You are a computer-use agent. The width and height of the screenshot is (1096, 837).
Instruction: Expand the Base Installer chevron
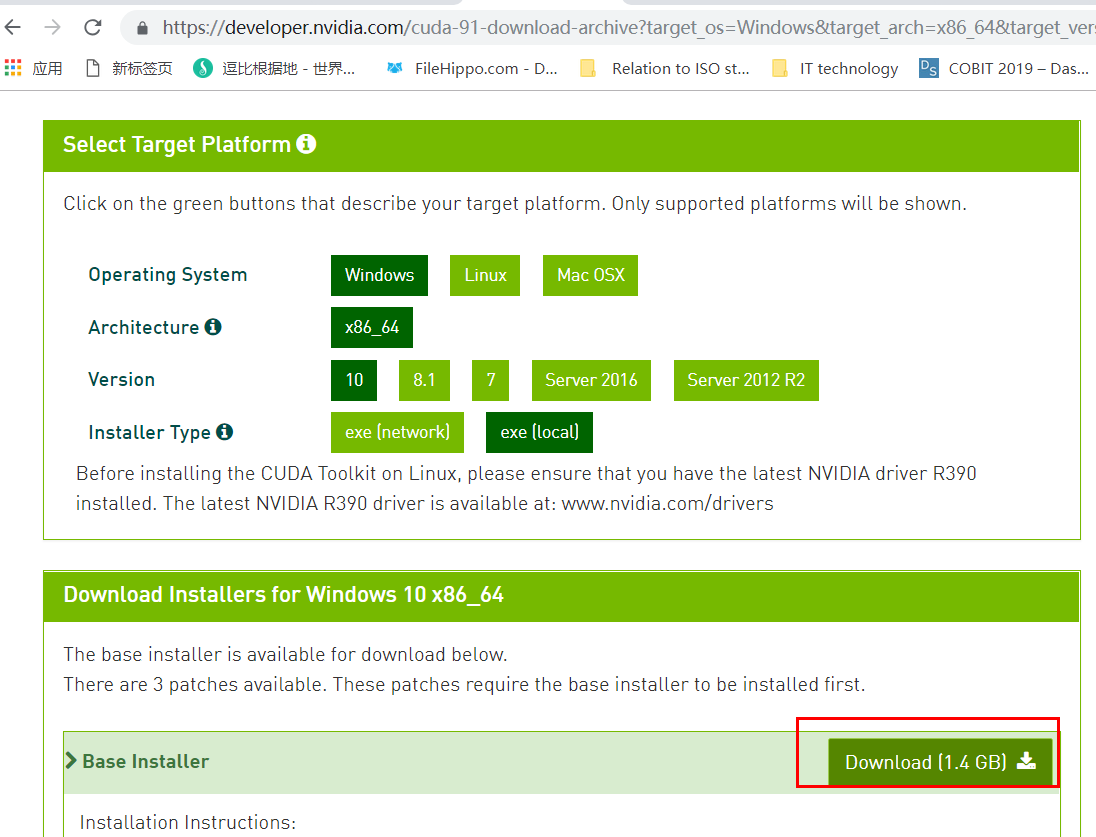[x=71, y=761]
